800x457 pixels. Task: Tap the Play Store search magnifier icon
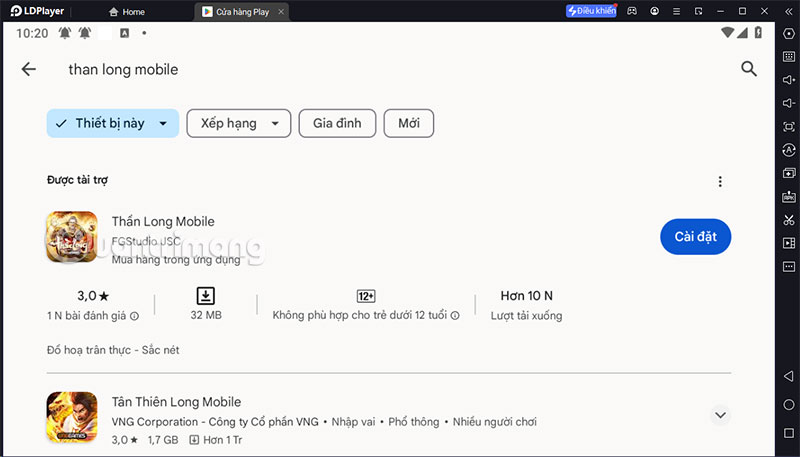click(x=748, y=68)
